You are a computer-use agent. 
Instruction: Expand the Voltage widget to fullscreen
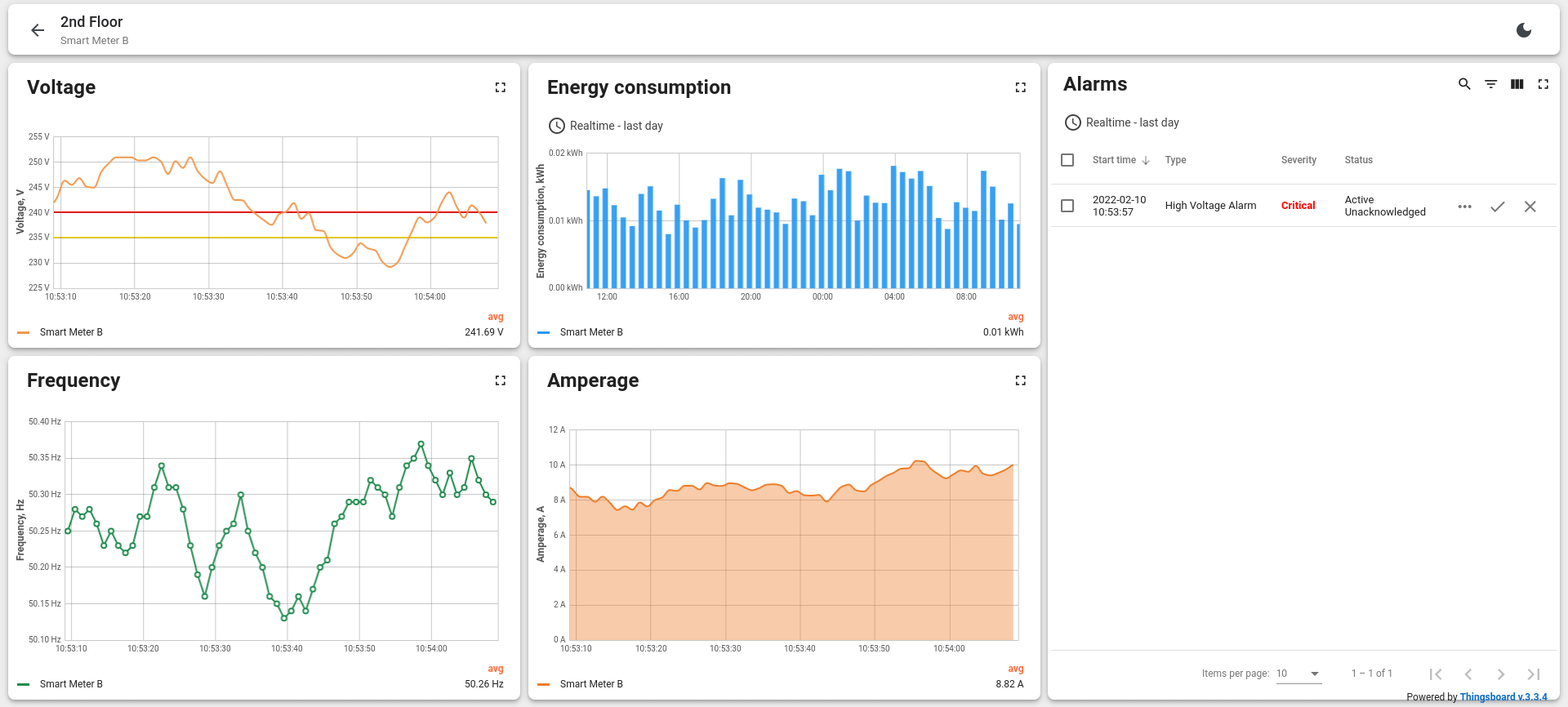[x=501, y=87]
